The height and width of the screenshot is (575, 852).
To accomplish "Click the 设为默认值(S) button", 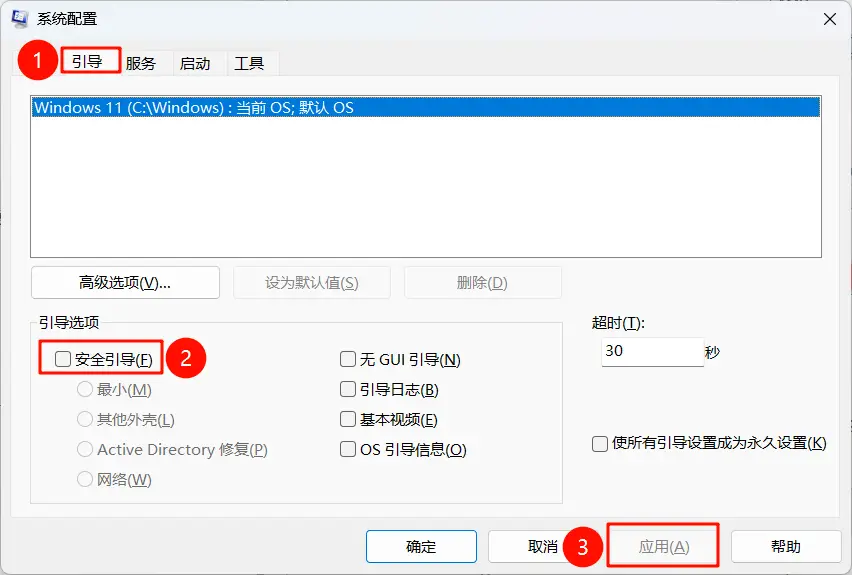I will 312,283.
